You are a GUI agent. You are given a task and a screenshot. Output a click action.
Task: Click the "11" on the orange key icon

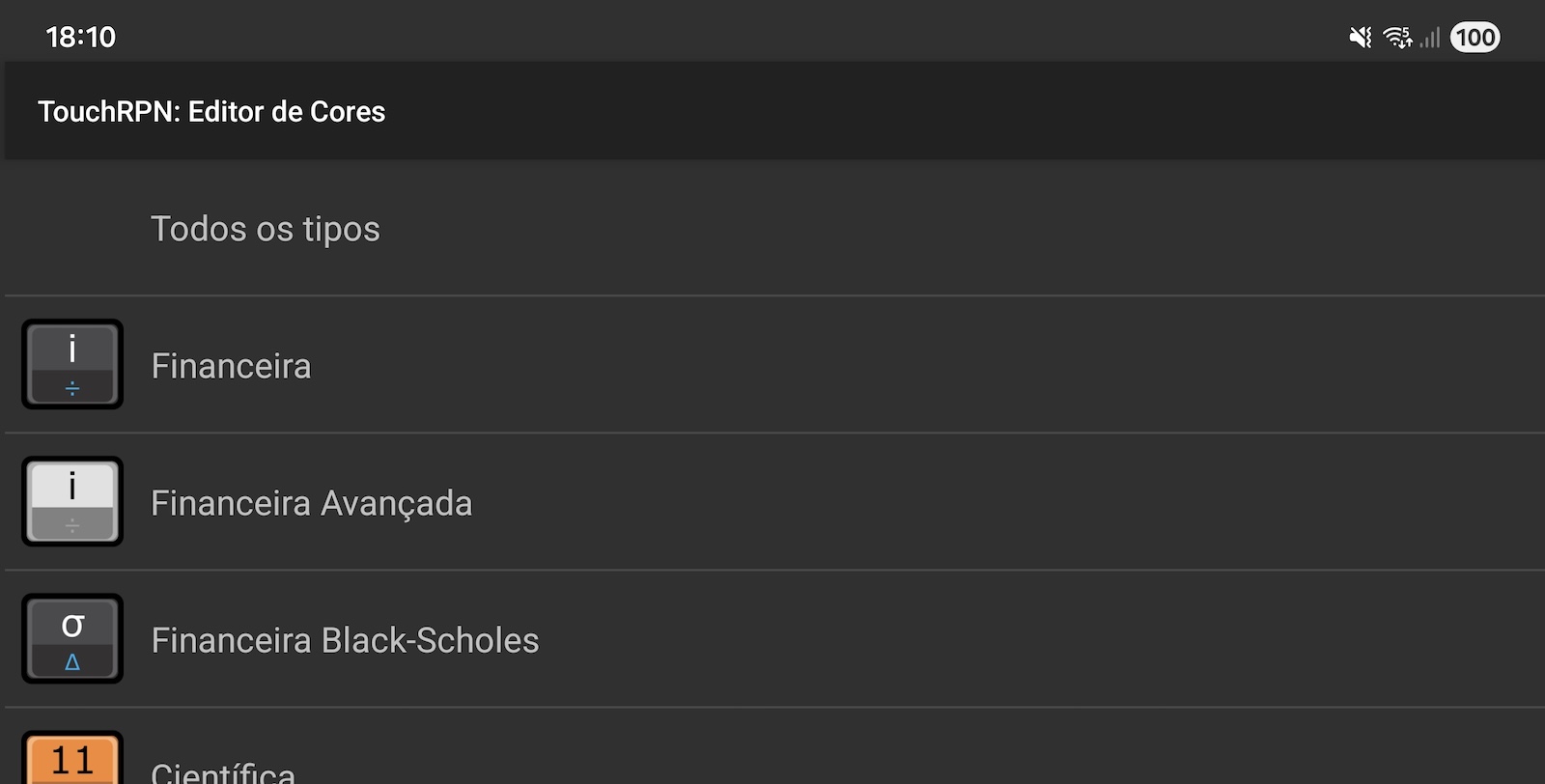click(x=72, y=760)
